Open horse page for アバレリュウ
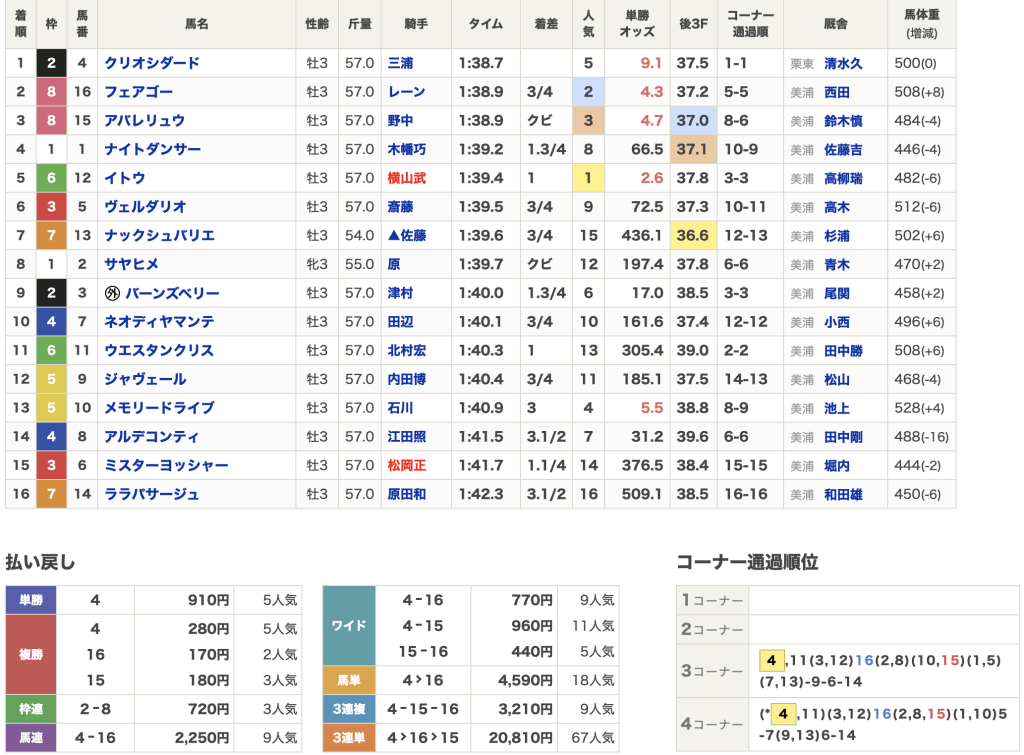This screenshot has height=755, width=1024. click(145, 121)
